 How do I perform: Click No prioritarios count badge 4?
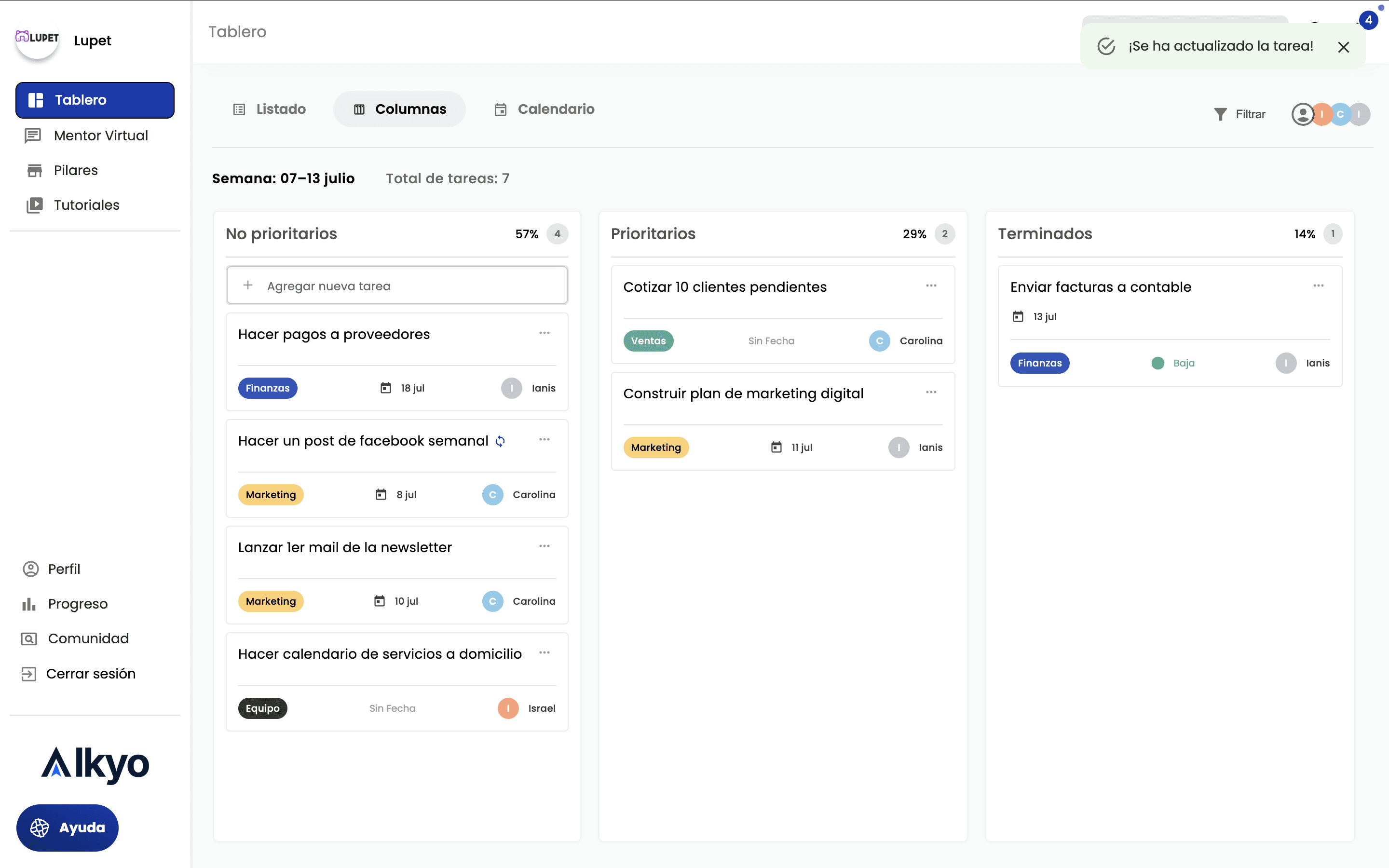tap(557, 234)
